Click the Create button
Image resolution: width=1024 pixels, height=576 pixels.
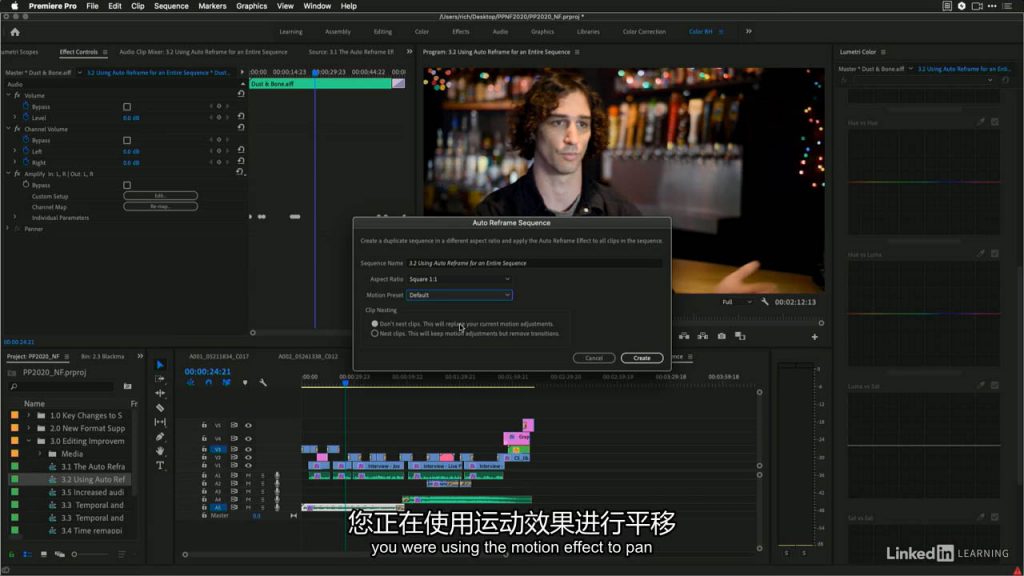(642, 358)
